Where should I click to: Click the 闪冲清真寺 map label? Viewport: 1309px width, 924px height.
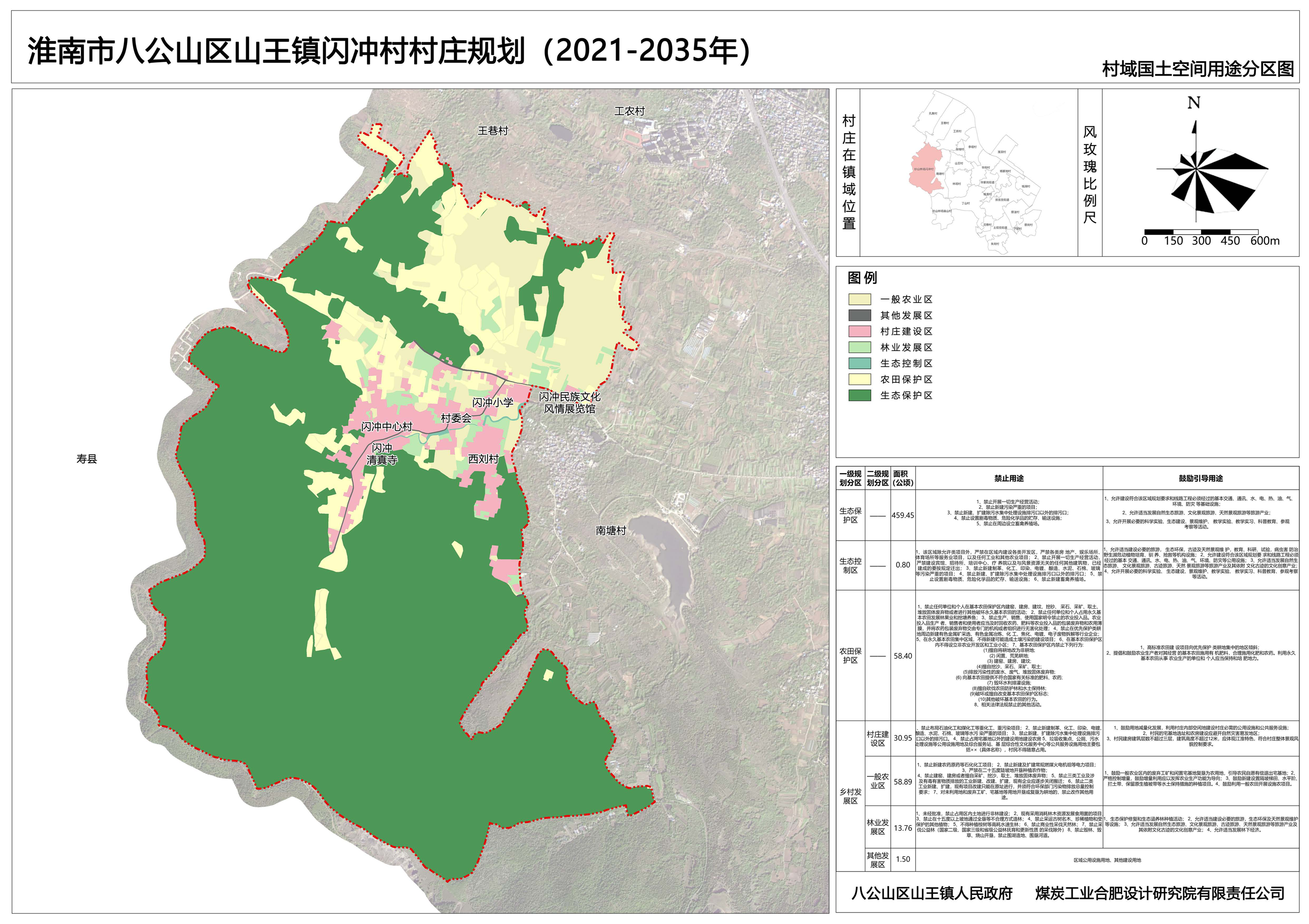(381, 454)
